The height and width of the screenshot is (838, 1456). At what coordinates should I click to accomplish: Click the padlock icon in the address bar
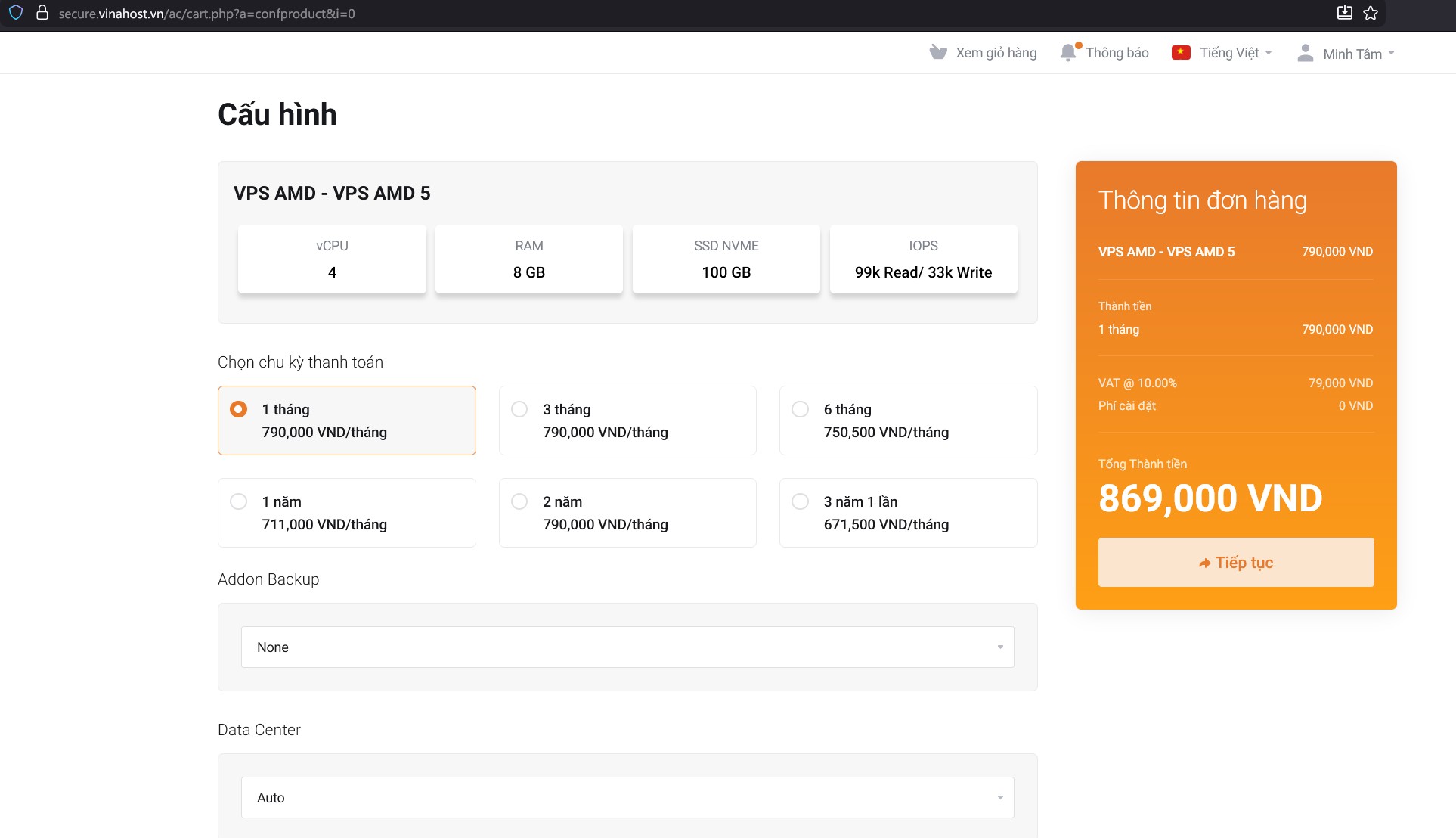43,13
